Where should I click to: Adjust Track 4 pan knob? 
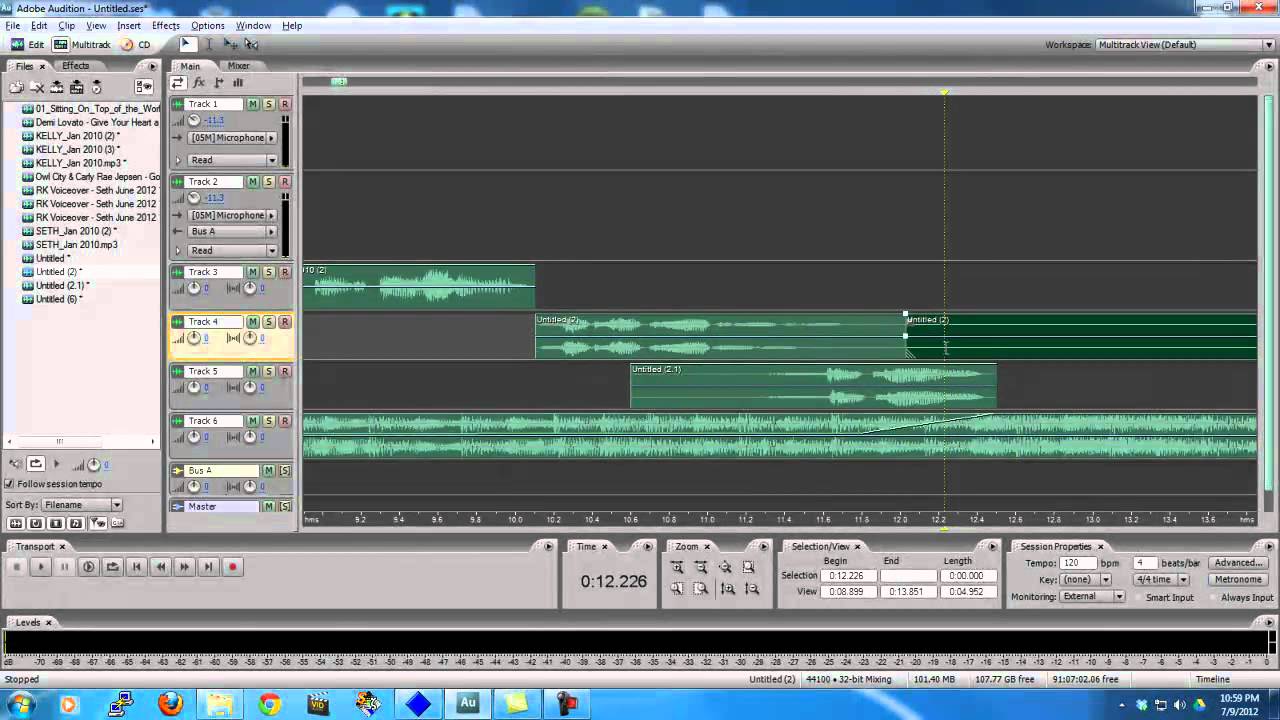(x=248, y=338)
